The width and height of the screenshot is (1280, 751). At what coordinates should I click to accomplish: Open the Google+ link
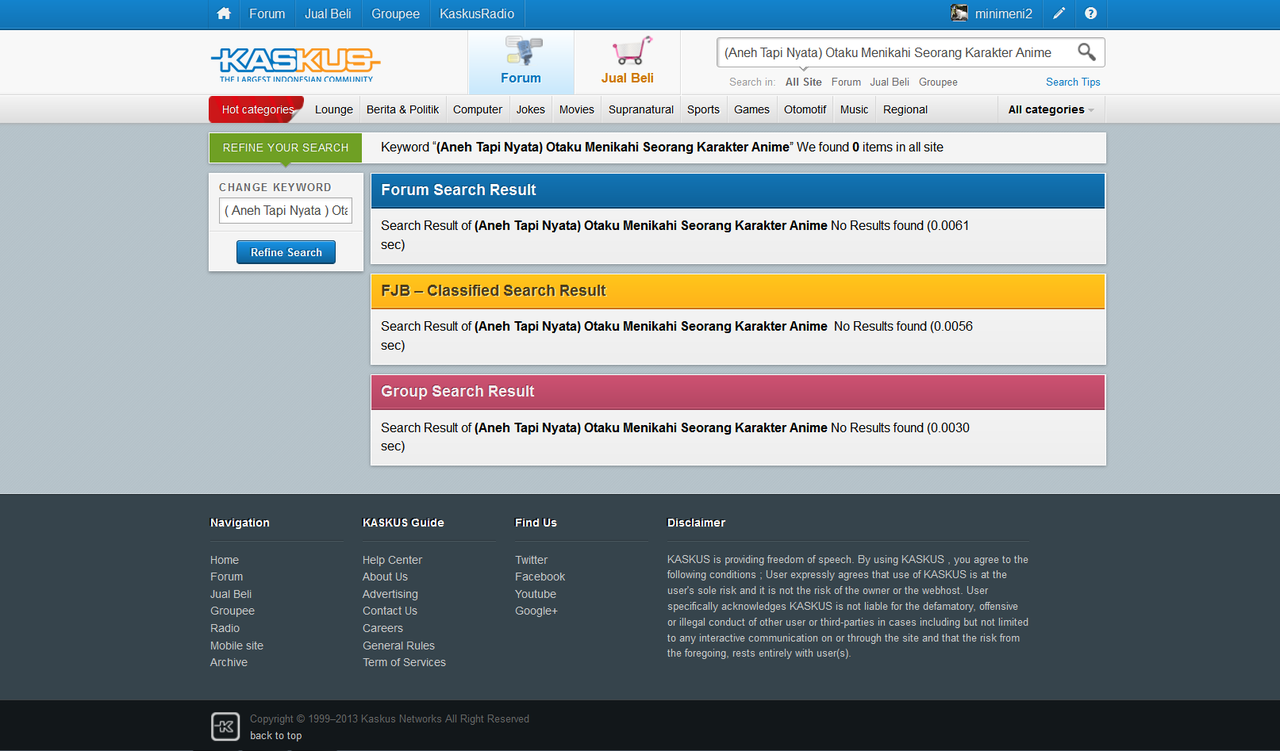(536, 611)
